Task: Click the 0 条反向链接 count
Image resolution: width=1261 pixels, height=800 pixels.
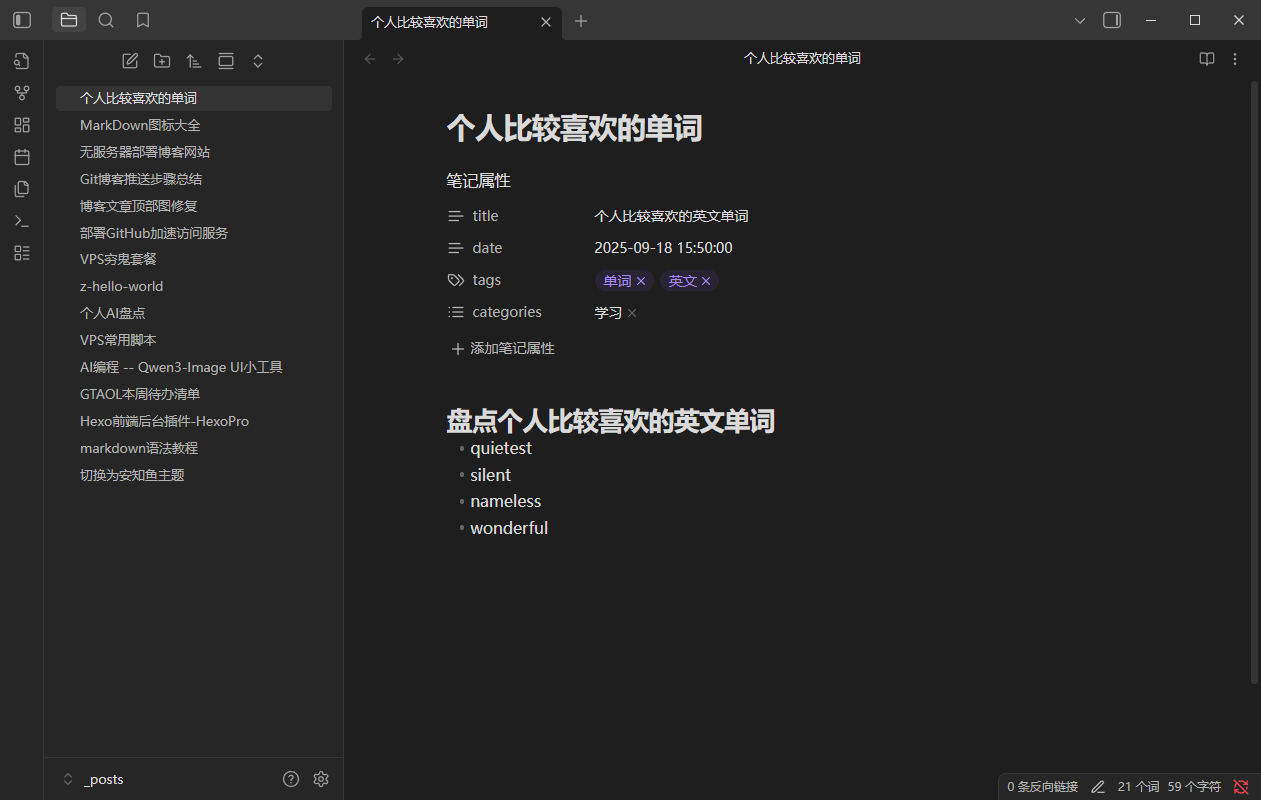Action: (x=1041, y=786)
